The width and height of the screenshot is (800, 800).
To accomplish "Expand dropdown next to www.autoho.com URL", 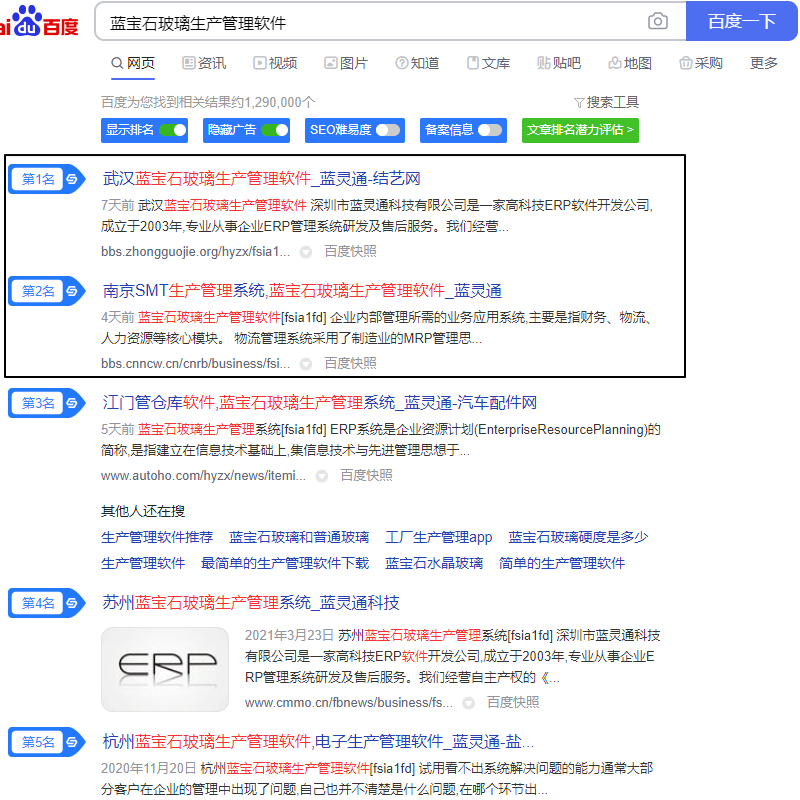I will tap(321, 476).
